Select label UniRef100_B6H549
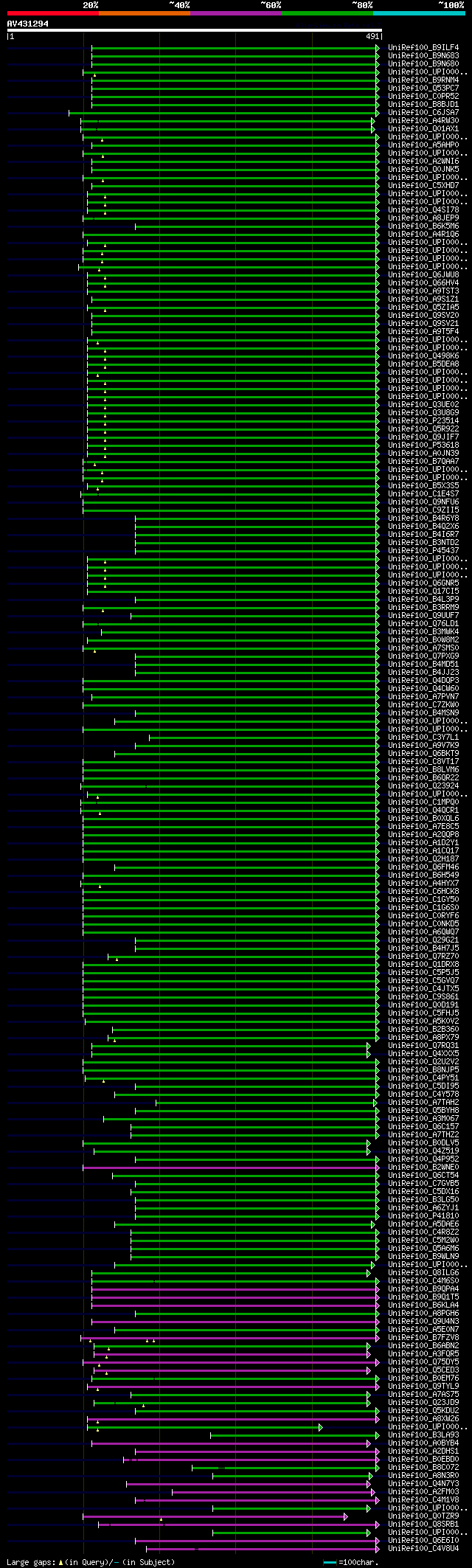 tap(423, 875)
